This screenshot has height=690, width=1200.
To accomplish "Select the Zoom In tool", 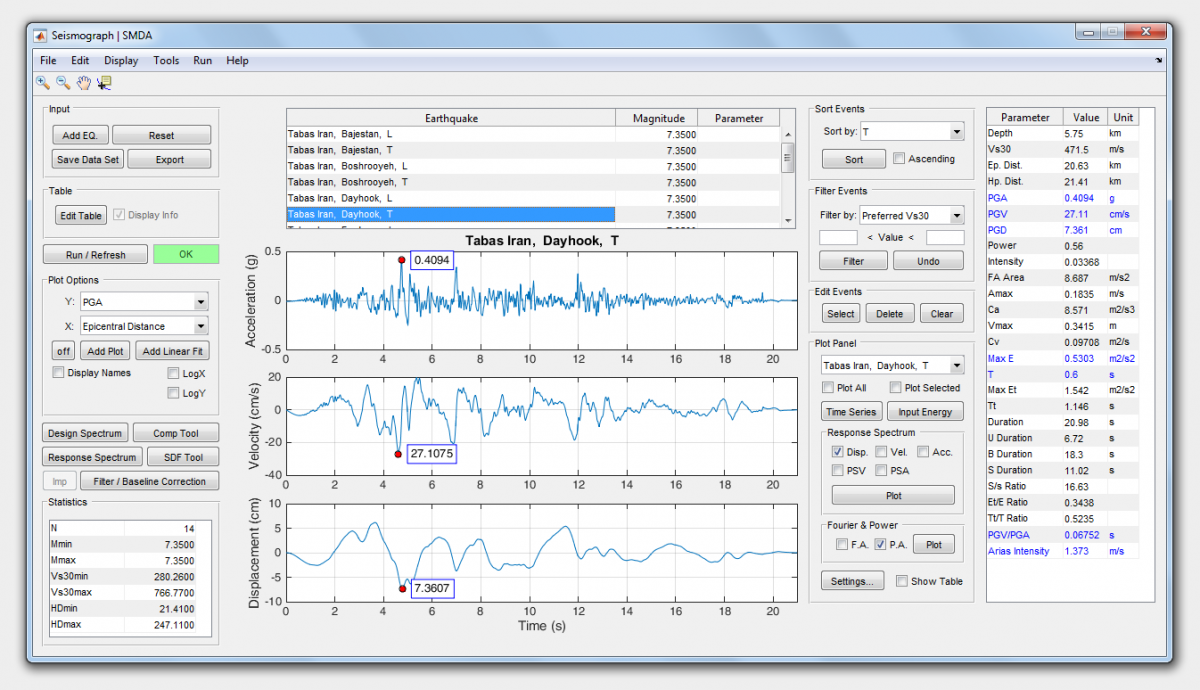I will [x=43, y=83].
